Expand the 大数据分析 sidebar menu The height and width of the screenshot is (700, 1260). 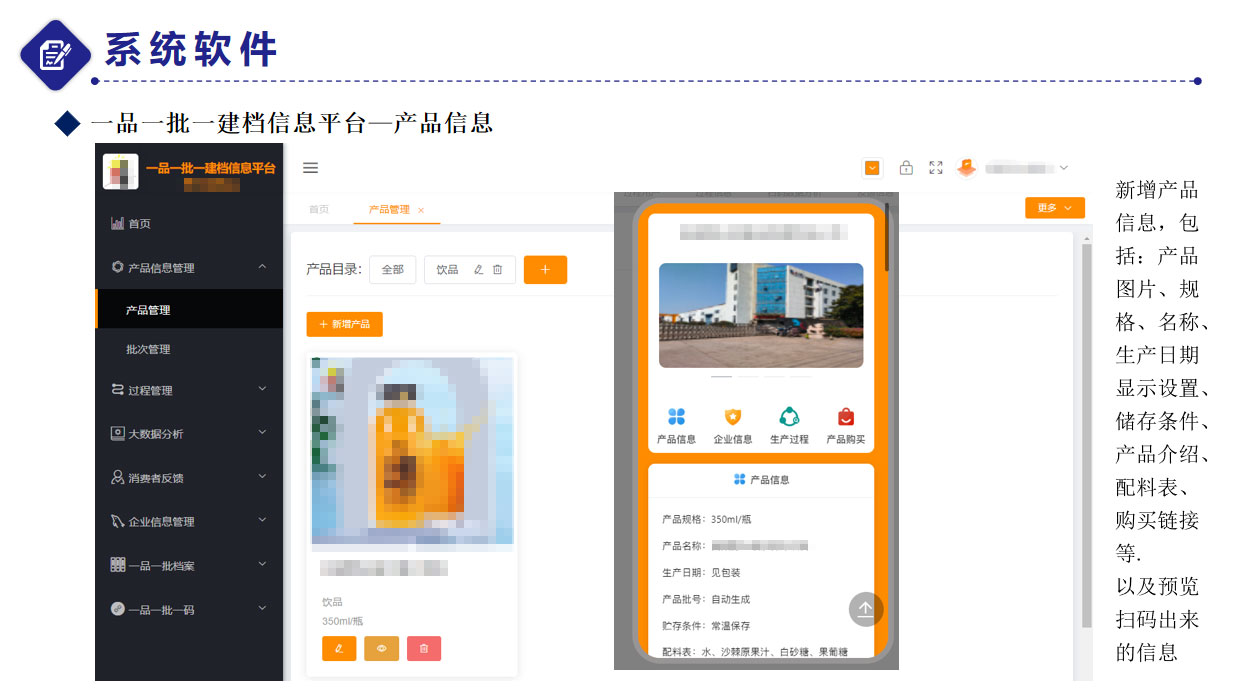pyautogui.click(x=188, y=434)
